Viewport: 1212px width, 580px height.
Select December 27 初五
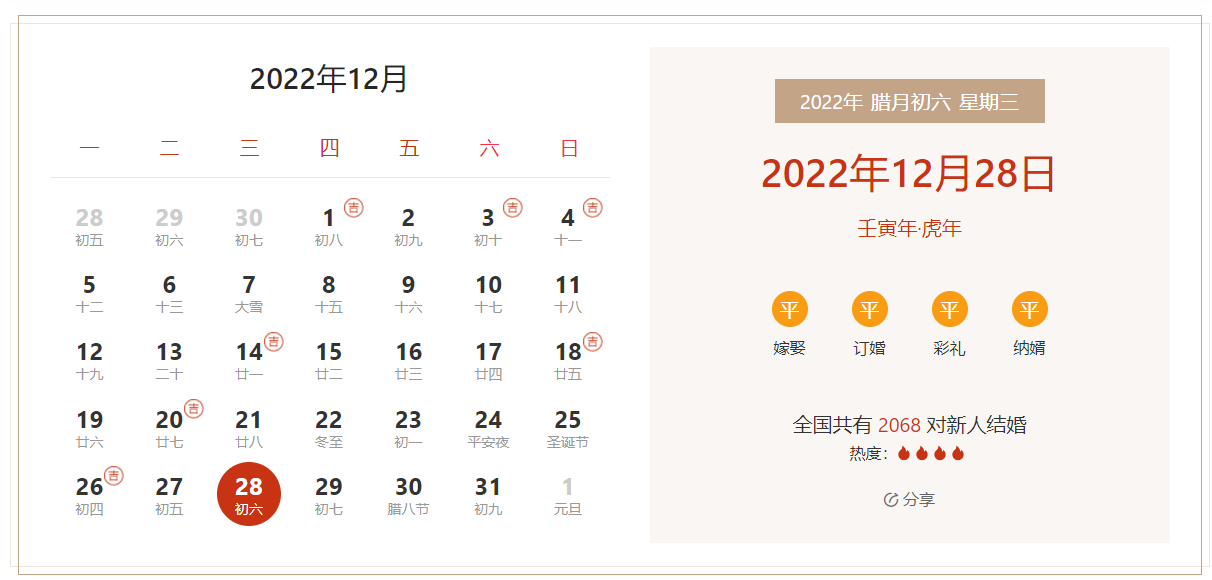pos(169,495)
